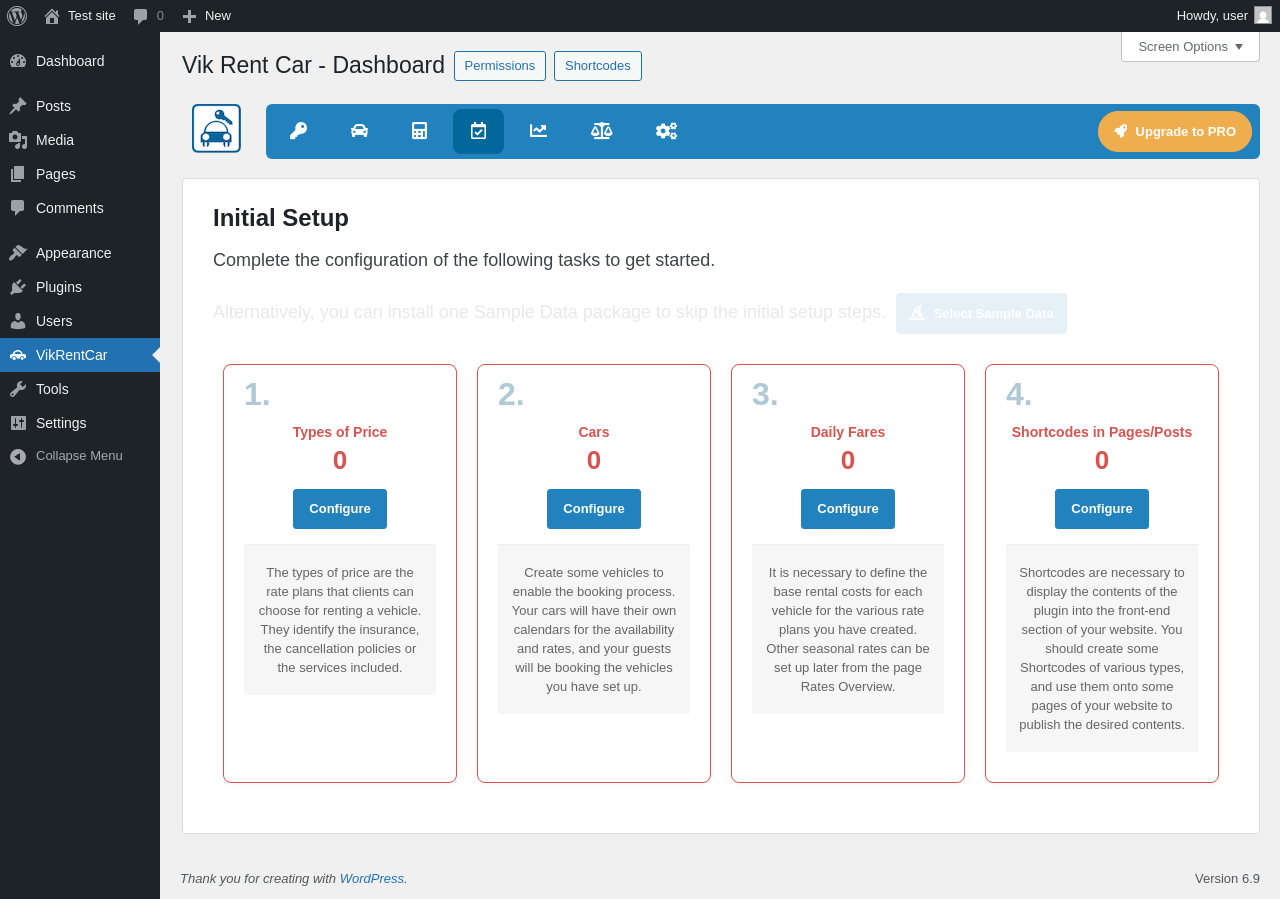Viewport: 1280px width, 899px height.
Task: Open Permissions settings
Action: click(x=500, y=66)
